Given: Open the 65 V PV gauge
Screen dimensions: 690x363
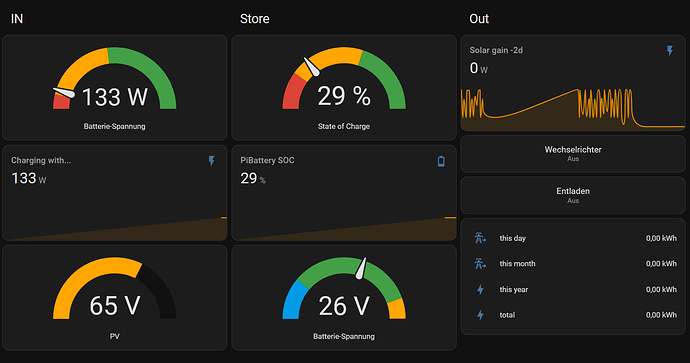Looking at the screenshot, I should pyautogui.click(x=114, y=298).
